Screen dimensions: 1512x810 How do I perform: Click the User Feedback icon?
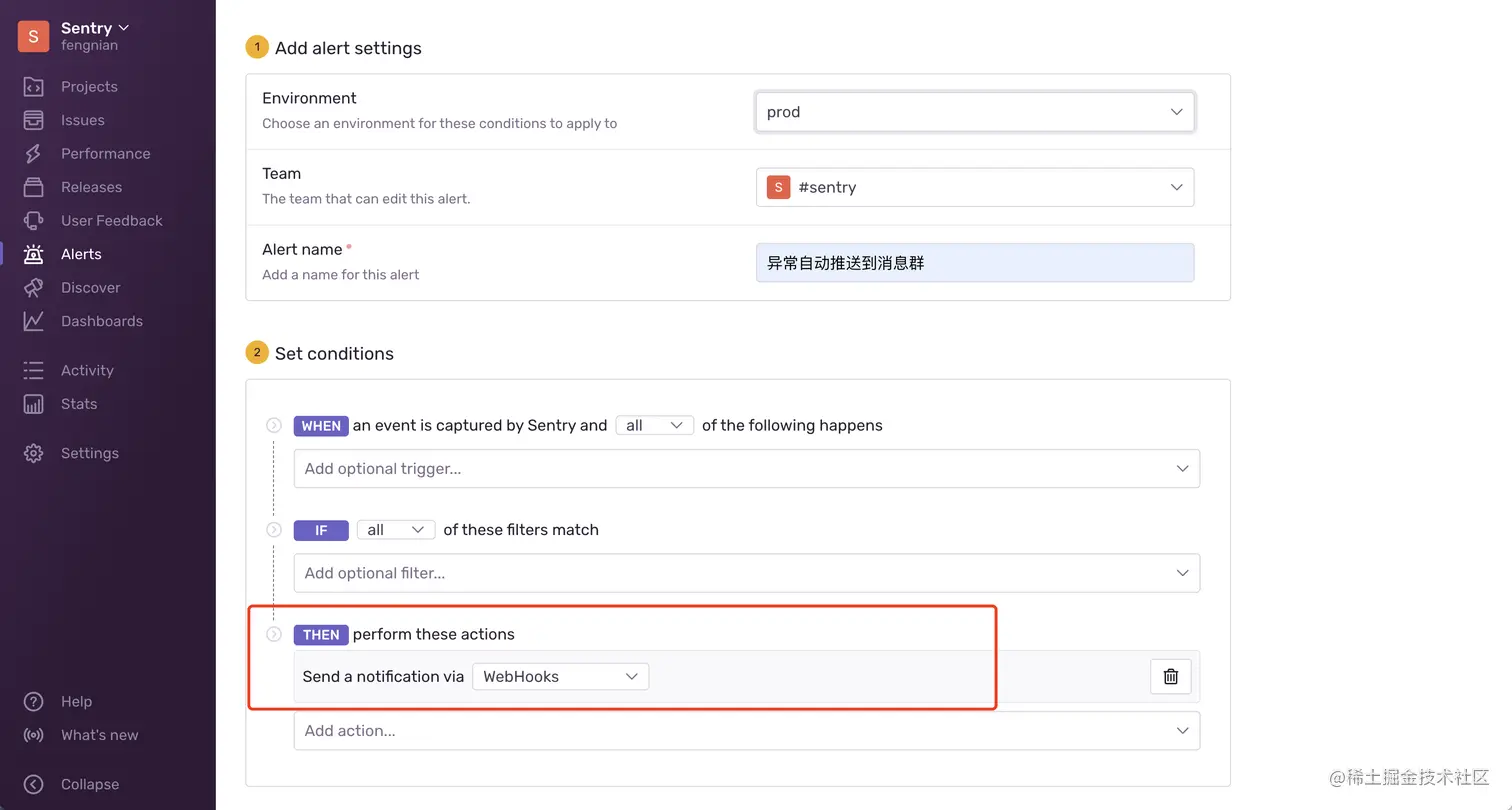click(x=33, y=221)
